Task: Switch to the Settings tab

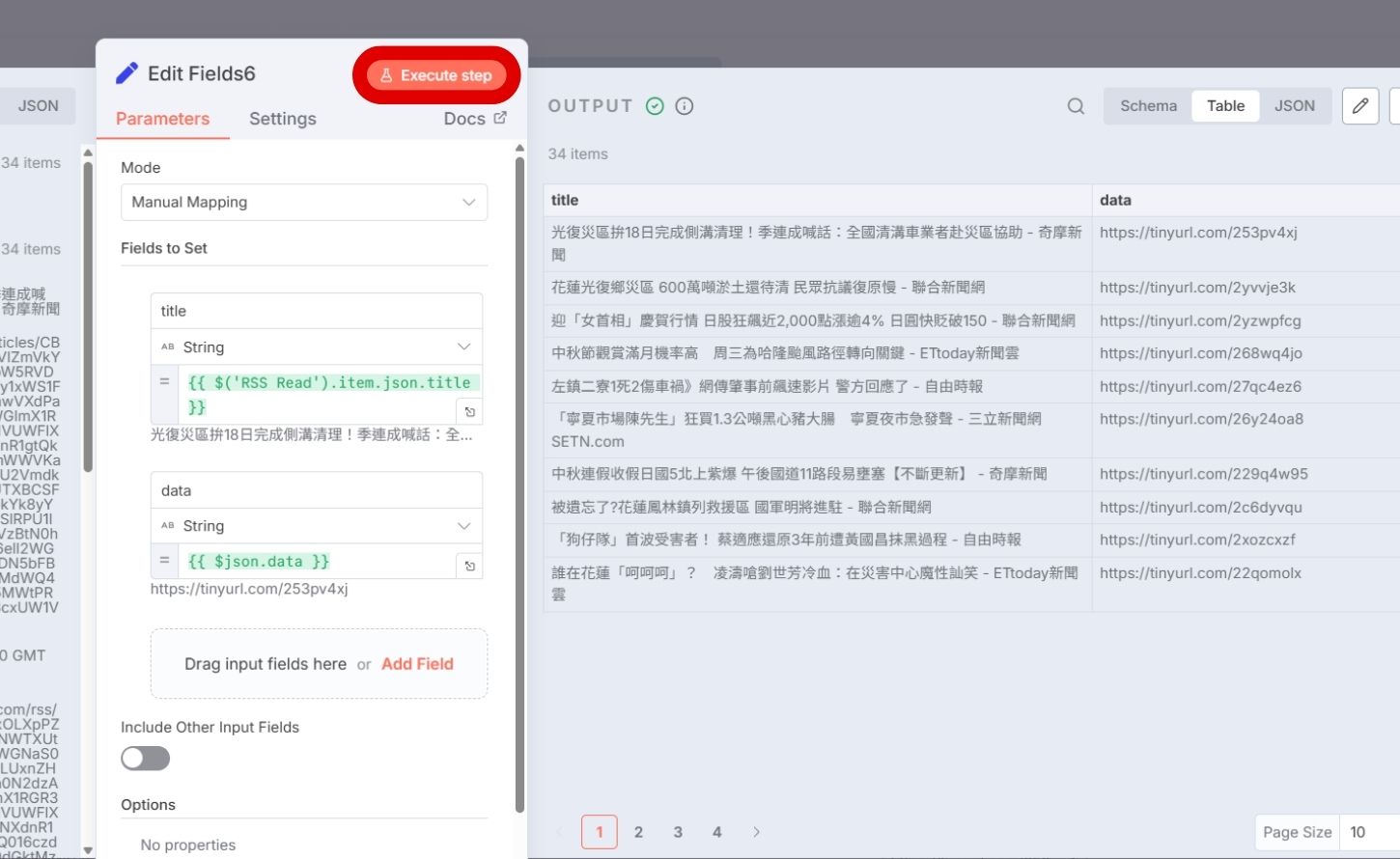Action: [x=282, y=119]
